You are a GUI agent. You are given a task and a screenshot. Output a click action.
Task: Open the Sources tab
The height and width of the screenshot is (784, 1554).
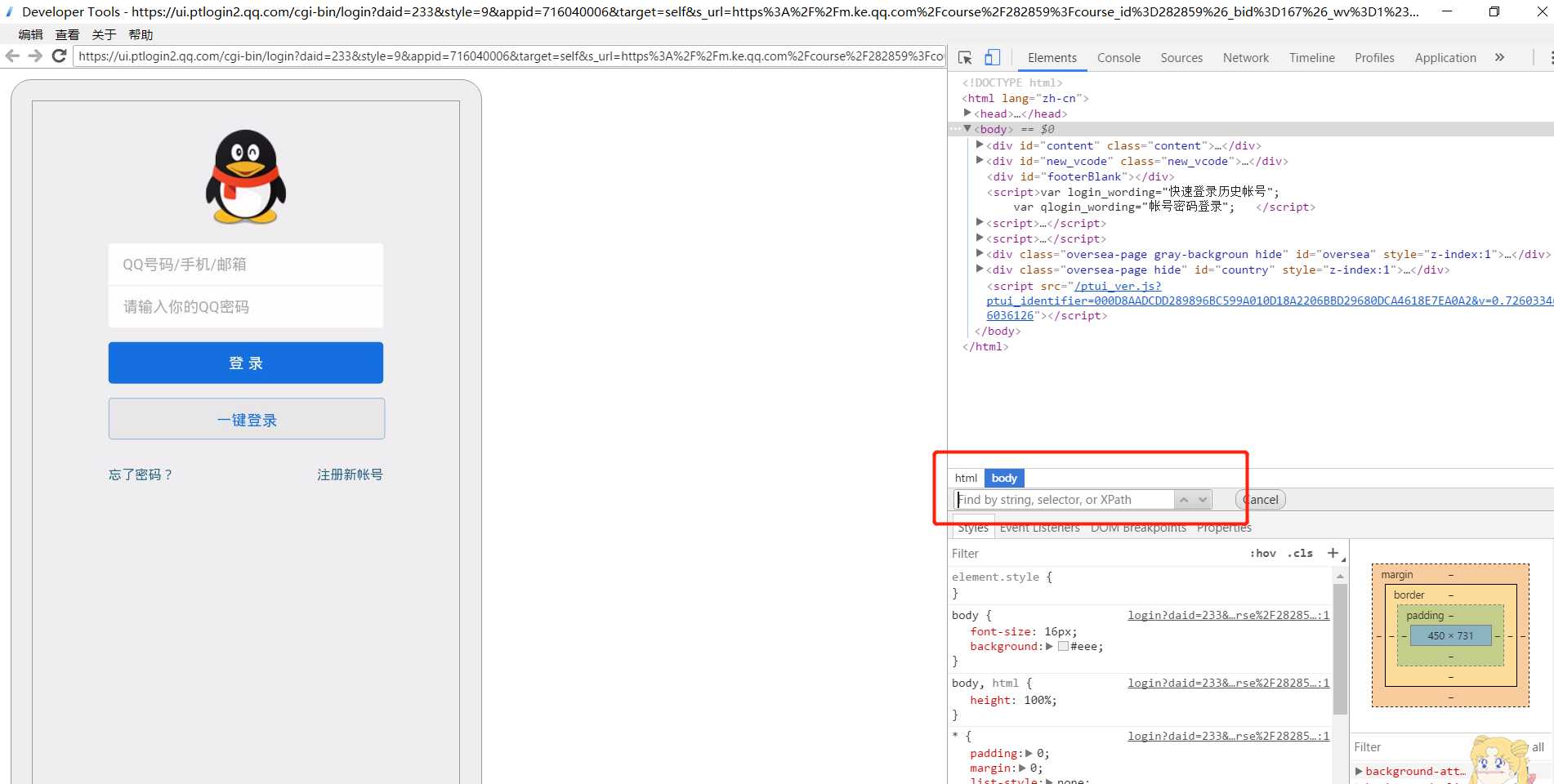(1181, 57)
